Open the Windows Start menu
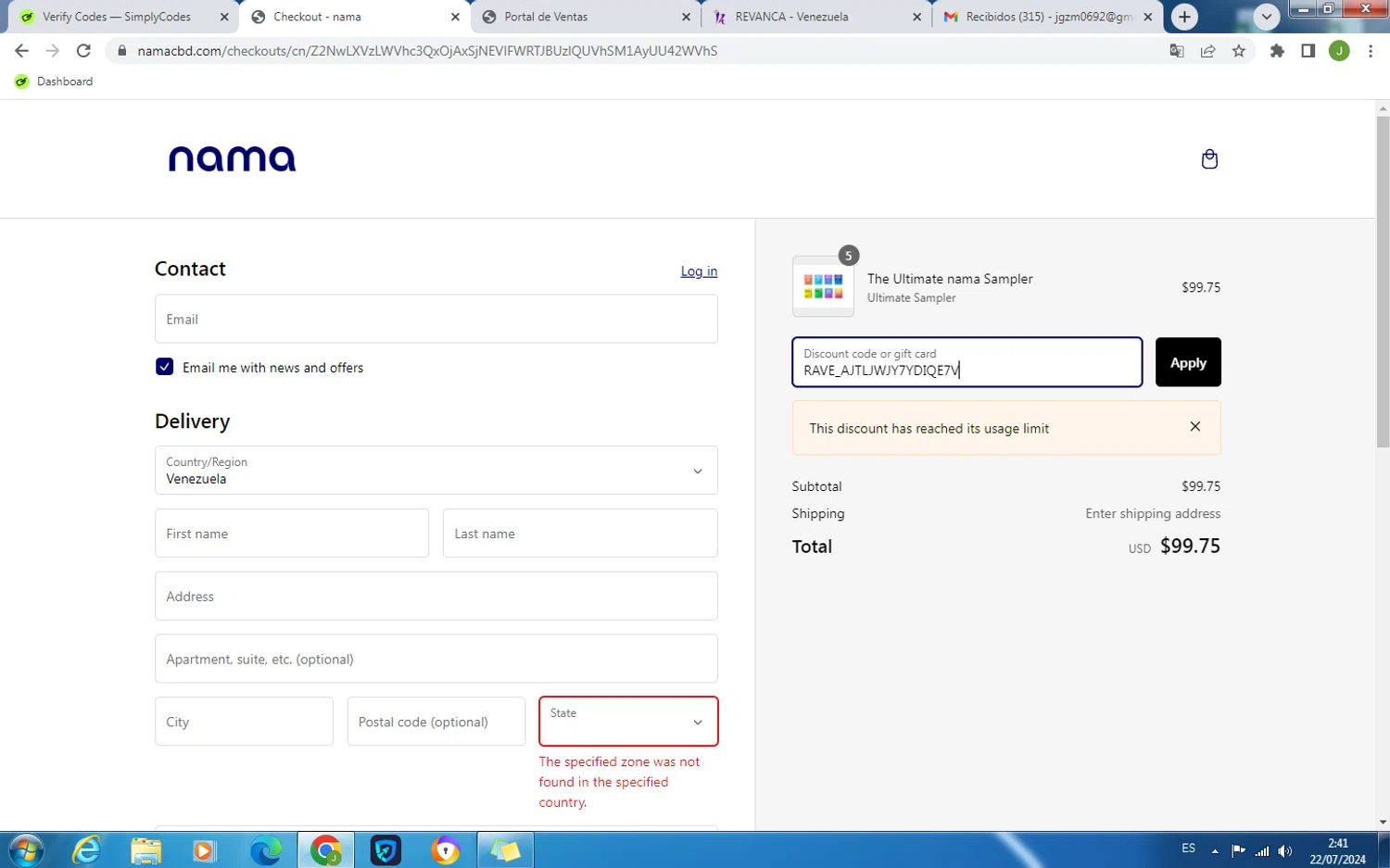Screen dimensions: 1390x868 tap(26, 850)
